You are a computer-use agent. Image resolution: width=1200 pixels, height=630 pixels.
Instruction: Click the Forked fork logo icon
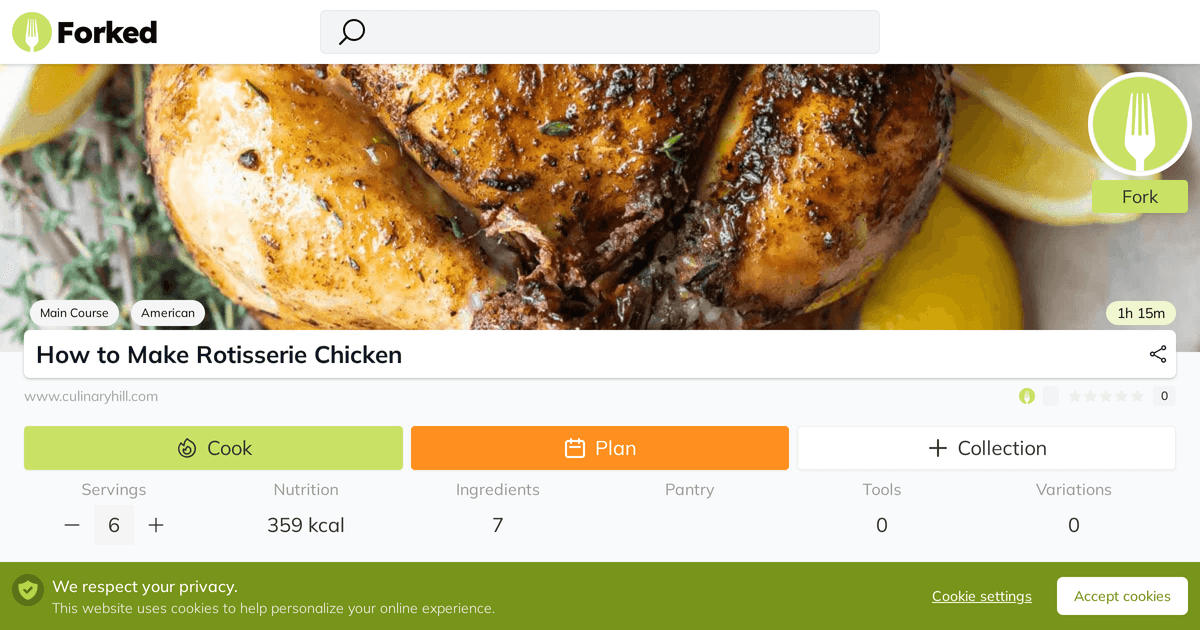(x=32, y=31)
